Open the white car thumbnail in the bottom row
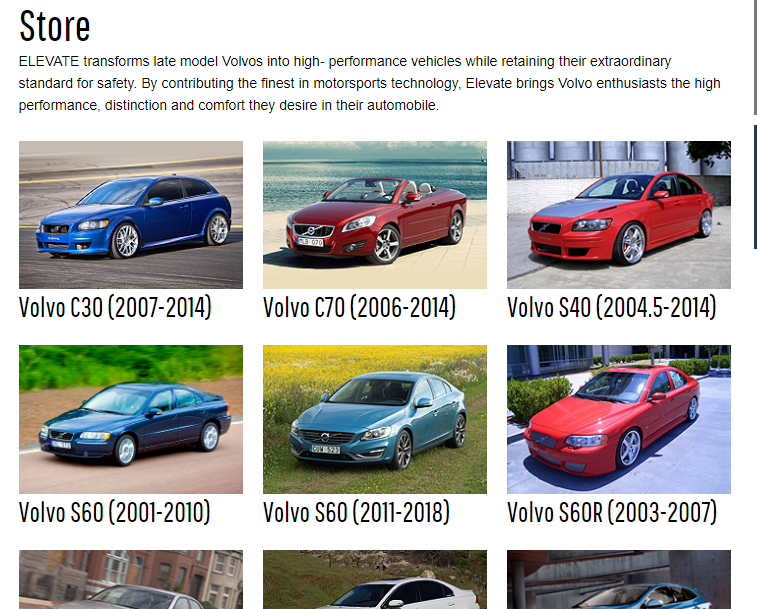The image size is (757, 609). [375, 580]
